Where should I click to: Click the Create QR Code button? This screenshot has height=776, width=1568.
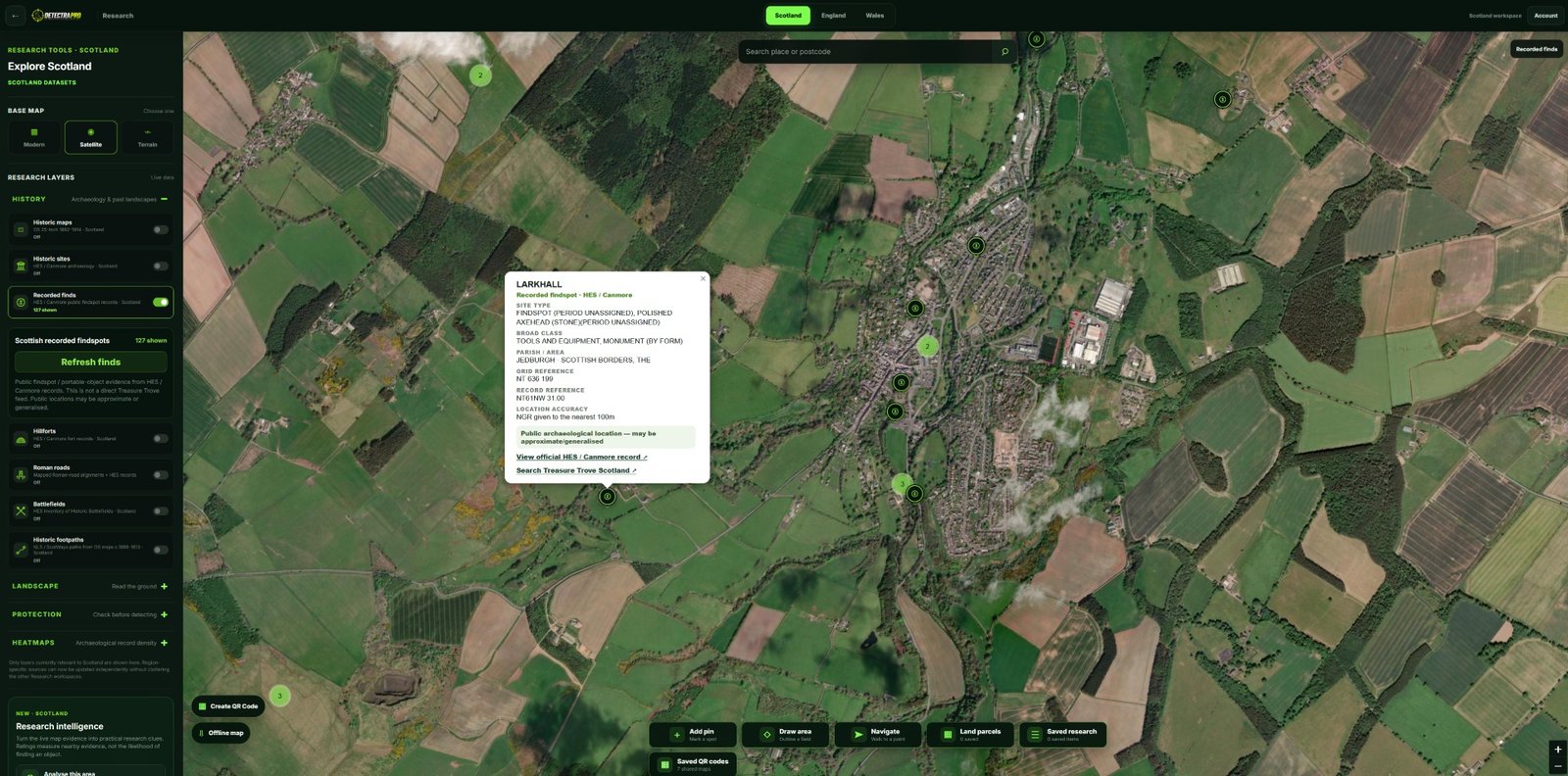pyautogui.click(x=228, y=706)
